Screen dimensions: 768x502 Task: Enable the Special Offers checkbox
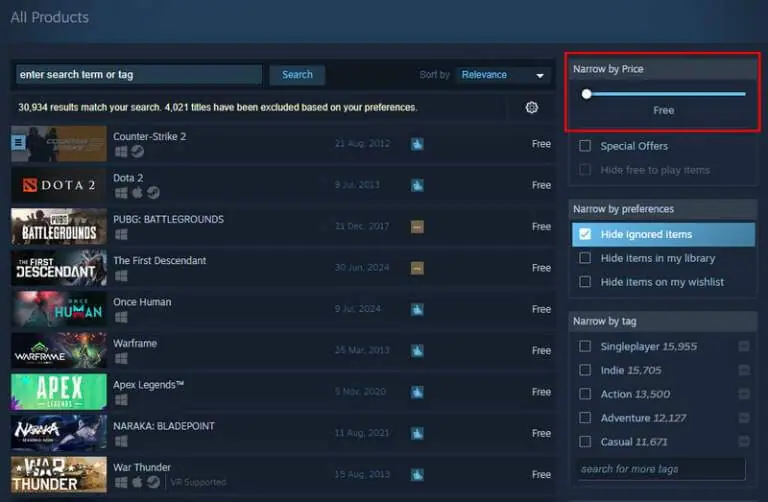point(585,146)
